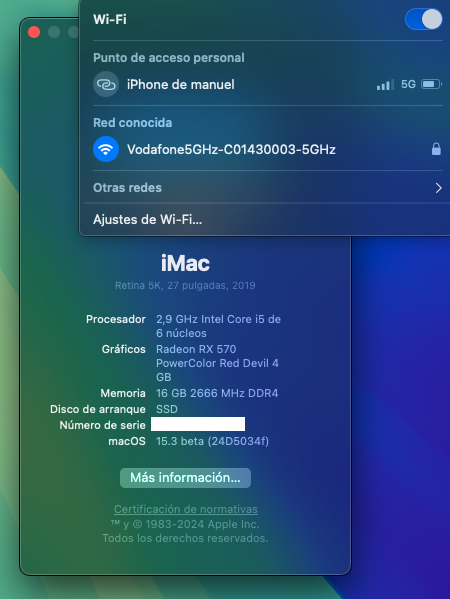
Task: Open Certificación de normativas link
Action: click(x=186, y=509)
